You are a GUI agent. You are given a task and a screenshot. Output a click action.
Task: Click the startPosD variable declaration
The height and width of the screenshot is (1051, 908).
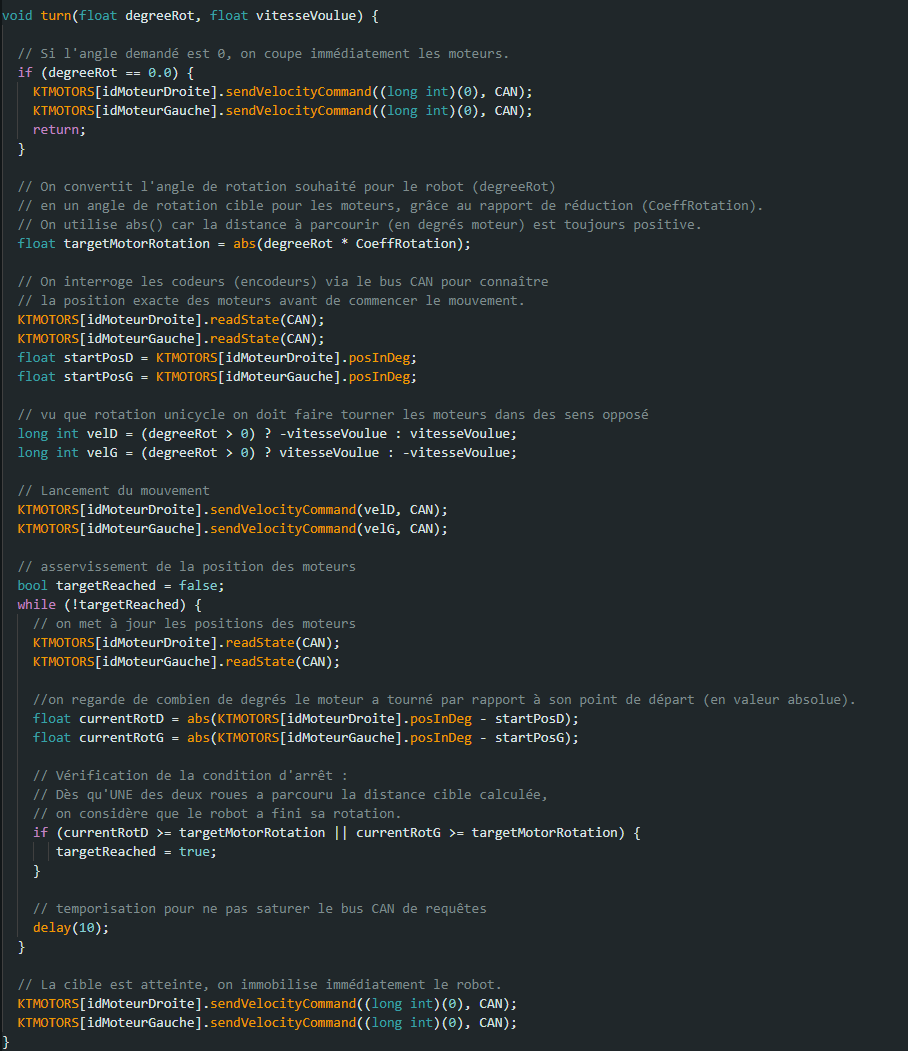click(98, 358)
